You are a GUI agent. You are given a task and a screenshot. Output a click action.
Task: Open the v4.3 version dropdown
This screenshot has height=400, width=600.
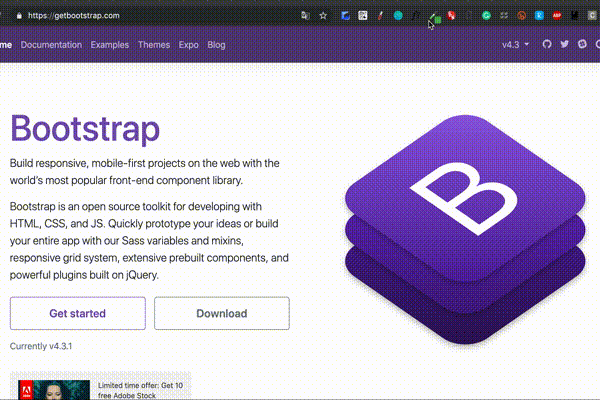pos(515,45)
